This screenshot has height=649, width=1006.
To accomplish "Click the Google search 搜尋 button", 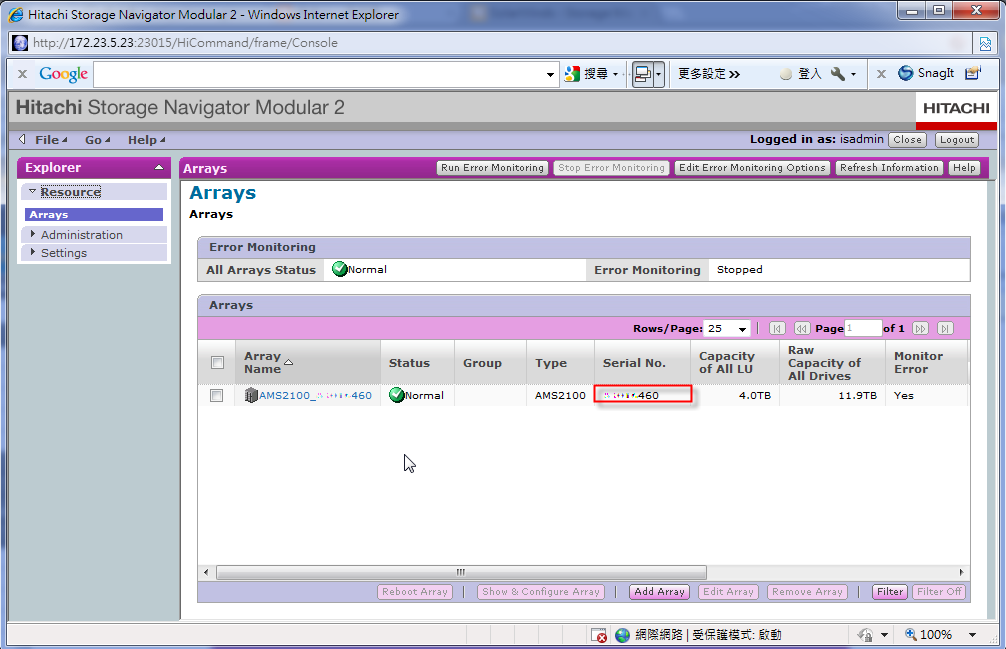I will coord(586,74).
